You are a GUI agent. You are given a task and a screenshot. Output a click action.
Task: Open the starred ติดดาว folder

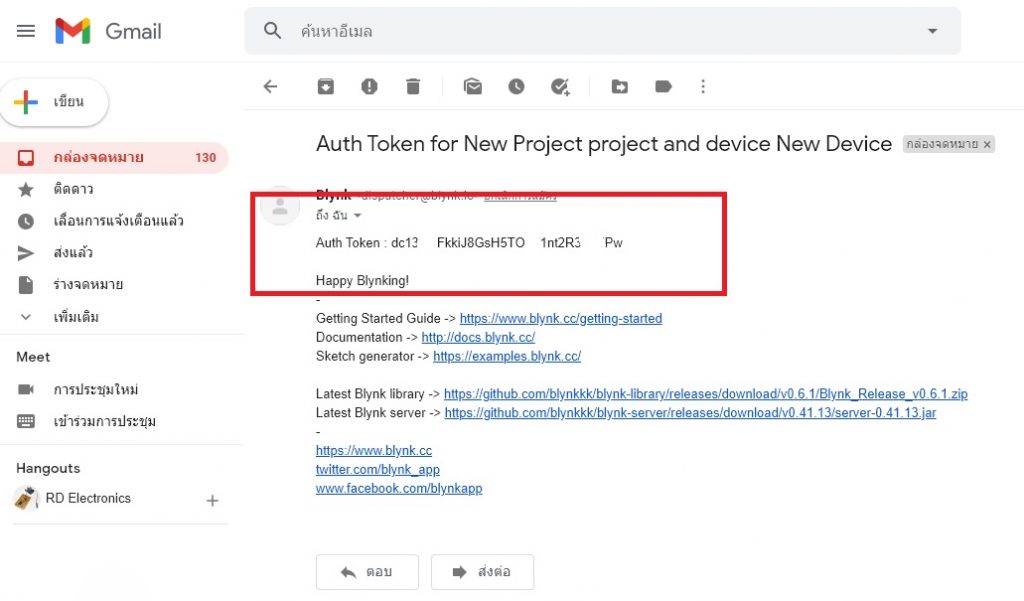click(x=73, y=189)
